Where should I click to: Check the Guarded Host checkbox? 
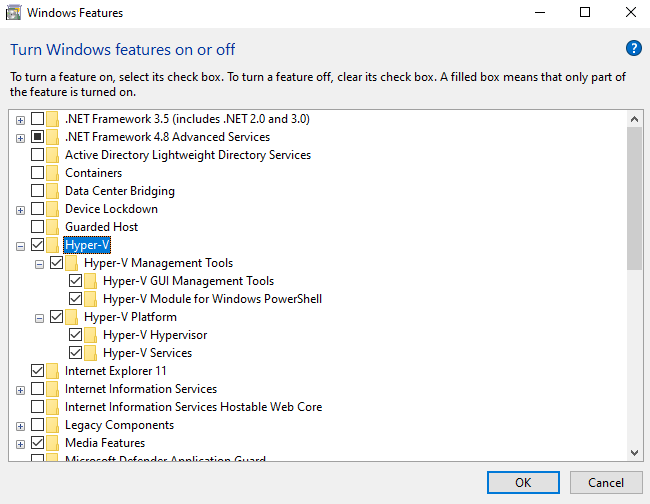(x=37, y=227)
